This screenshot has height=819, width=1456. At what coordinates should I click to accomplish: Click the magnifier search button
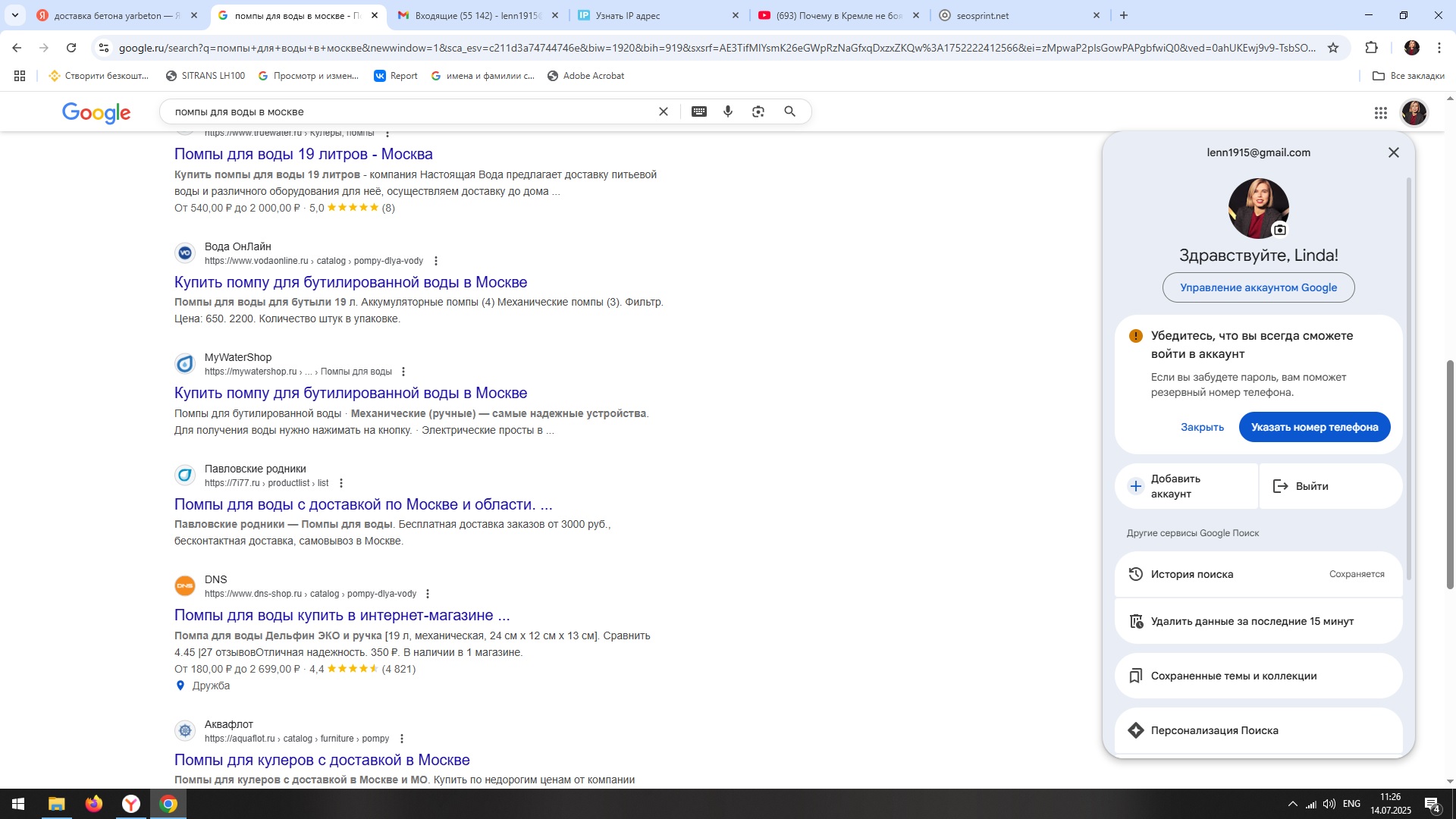point(789,111)
